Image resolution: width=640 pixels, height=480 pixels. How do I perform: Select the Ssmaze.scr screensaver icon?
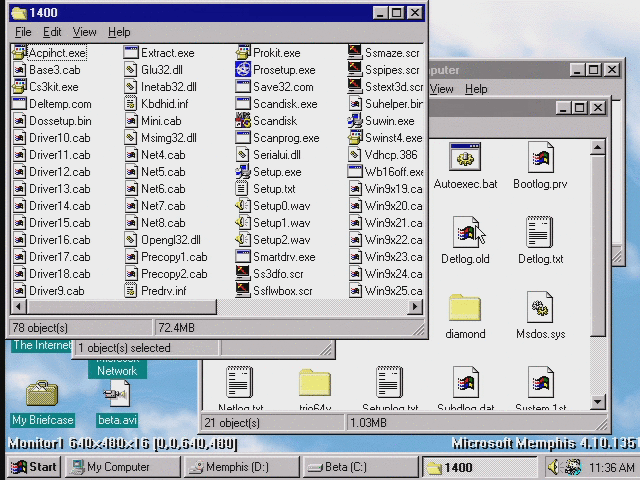[x=355, y=53]
